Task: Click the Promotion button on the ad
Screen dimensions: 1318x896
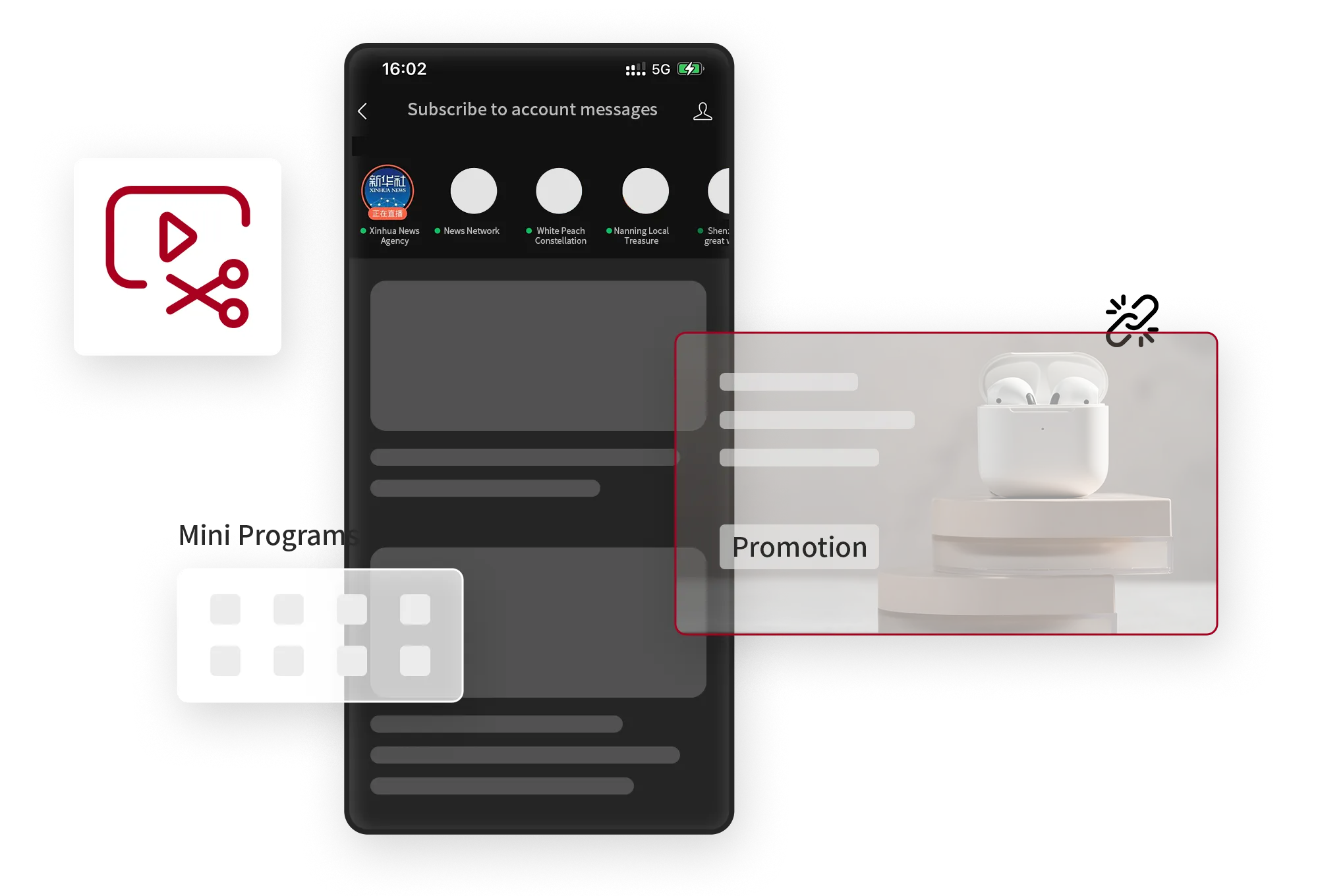Action: (x=799, y=547)
